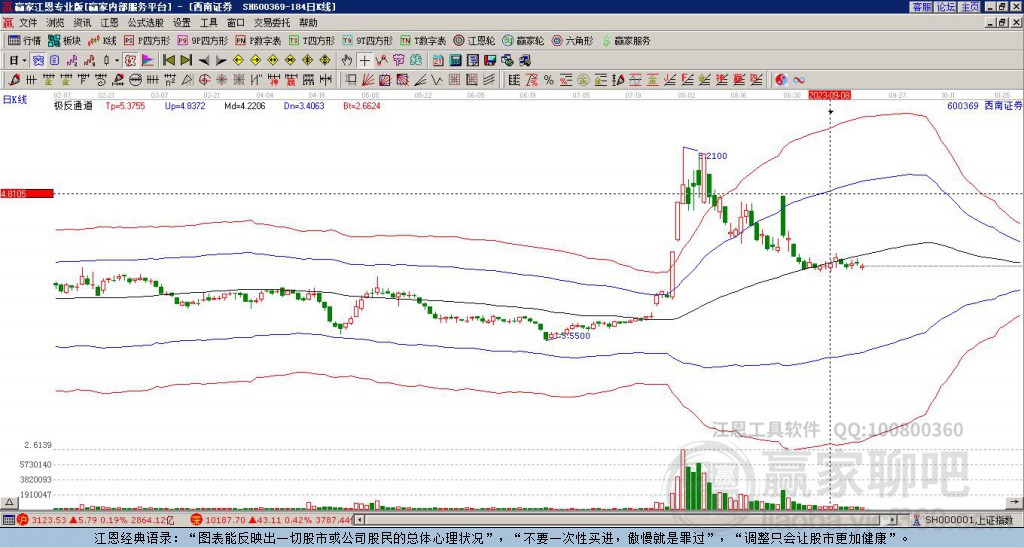Click the Tp=5.3755 value

coord(125,106)
